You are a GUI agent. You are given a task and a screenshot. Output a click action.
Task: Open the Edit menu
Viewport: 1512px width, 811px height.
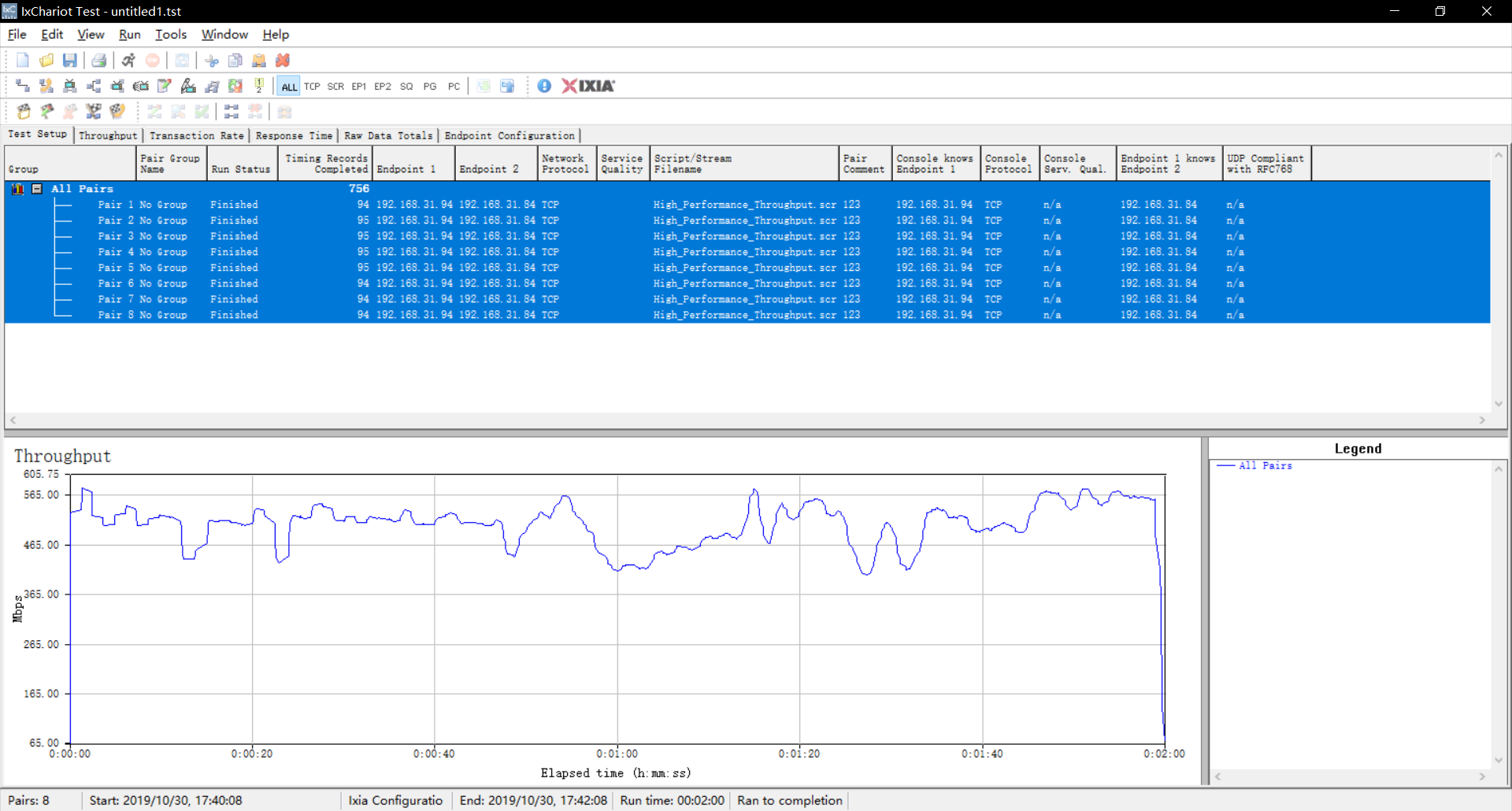(x=52, y=35)
